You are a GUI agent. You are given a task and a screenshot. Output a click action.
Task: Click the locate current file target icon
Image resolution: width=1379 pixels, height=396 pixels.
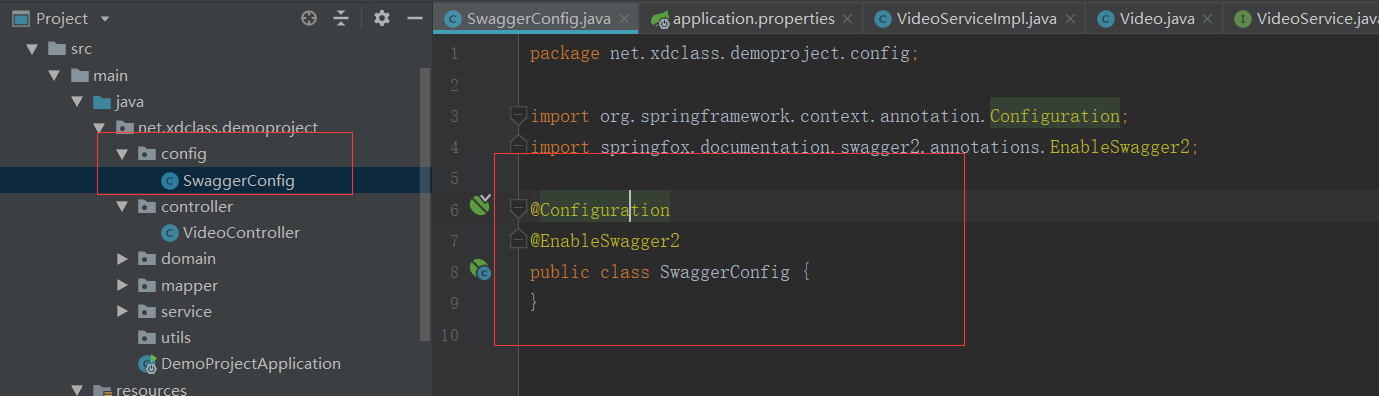point(309,18)
